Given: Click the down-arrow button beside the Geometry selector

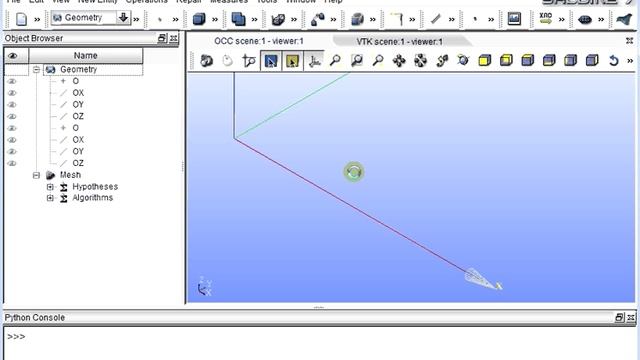Looking at the screenshot, I should coord(123,18).
